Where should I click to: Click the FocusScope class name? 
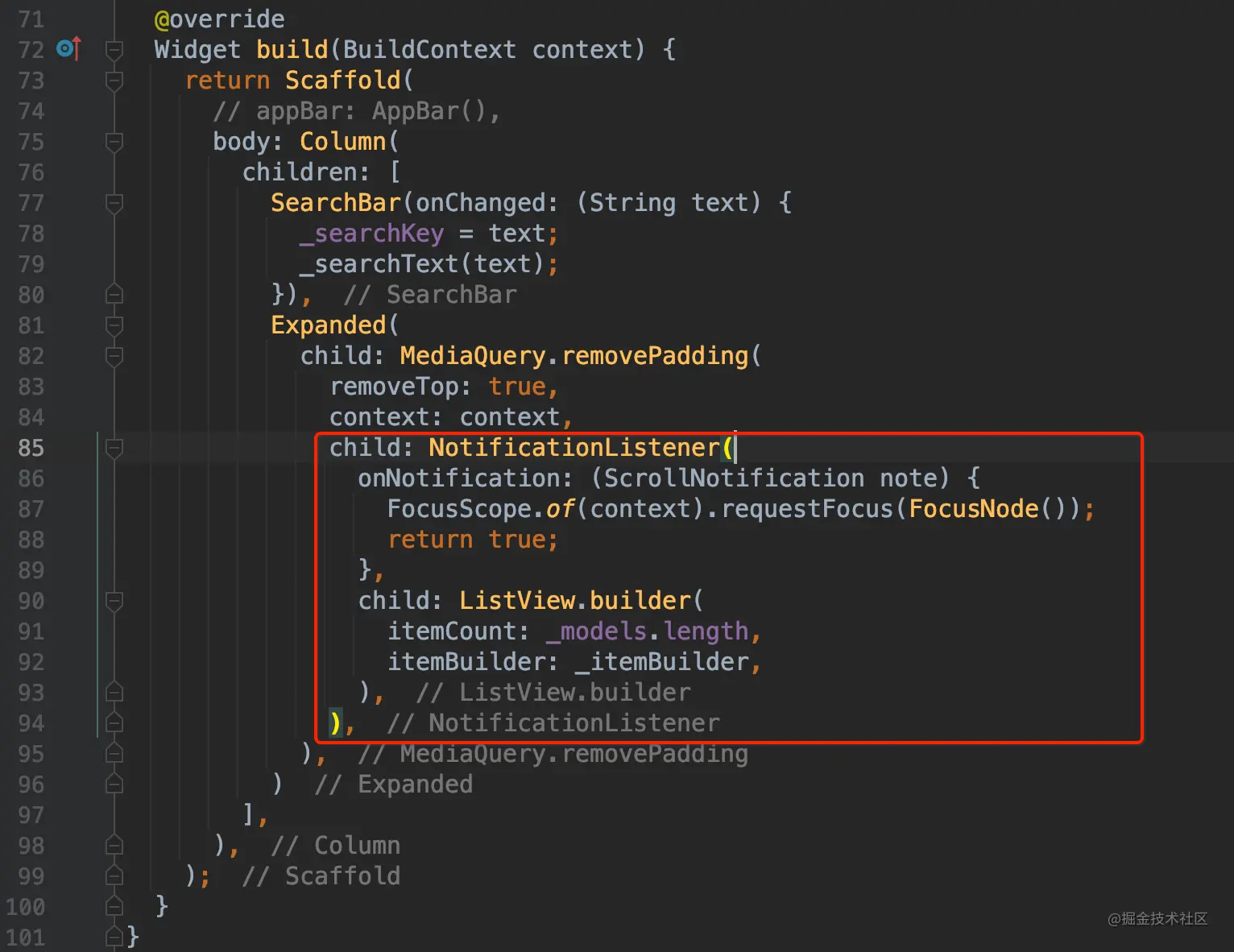459,509
